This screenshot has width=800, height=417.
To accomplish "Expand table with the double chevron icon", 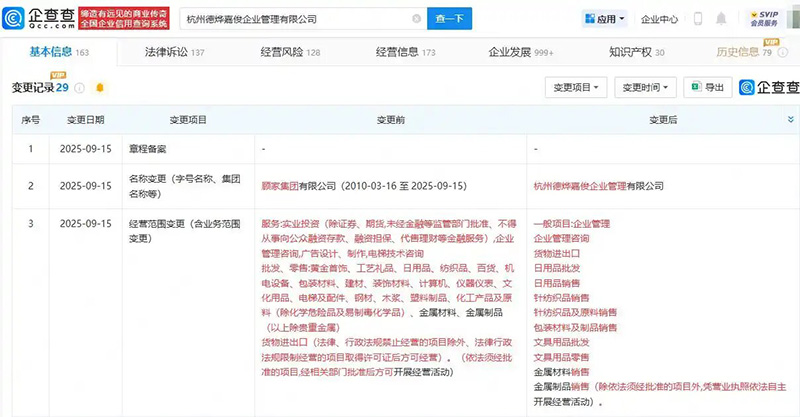I will pos(790,119).
